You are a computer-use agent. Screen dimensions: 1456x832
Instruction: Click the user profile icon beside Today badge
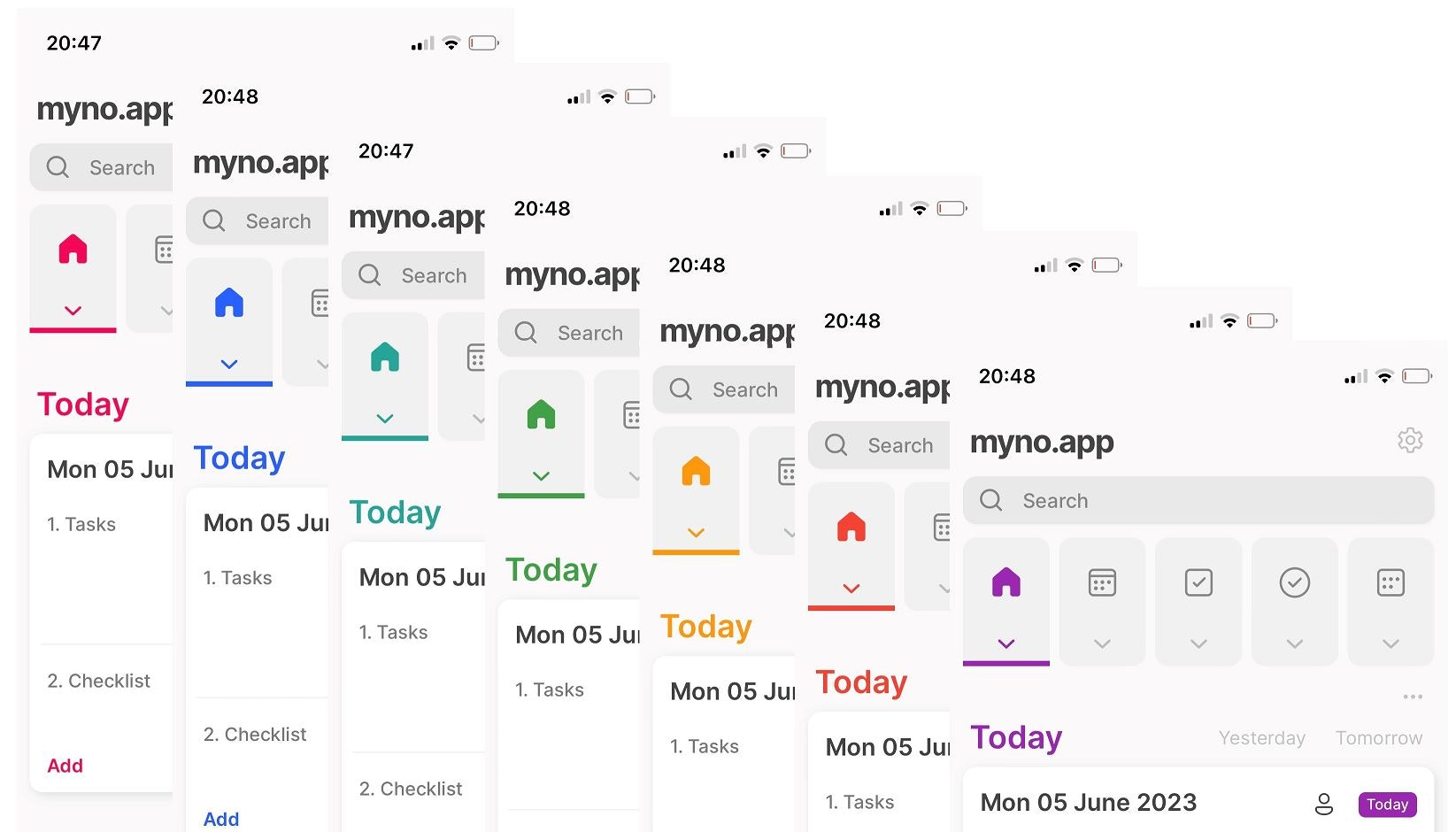coord(1324,804)
